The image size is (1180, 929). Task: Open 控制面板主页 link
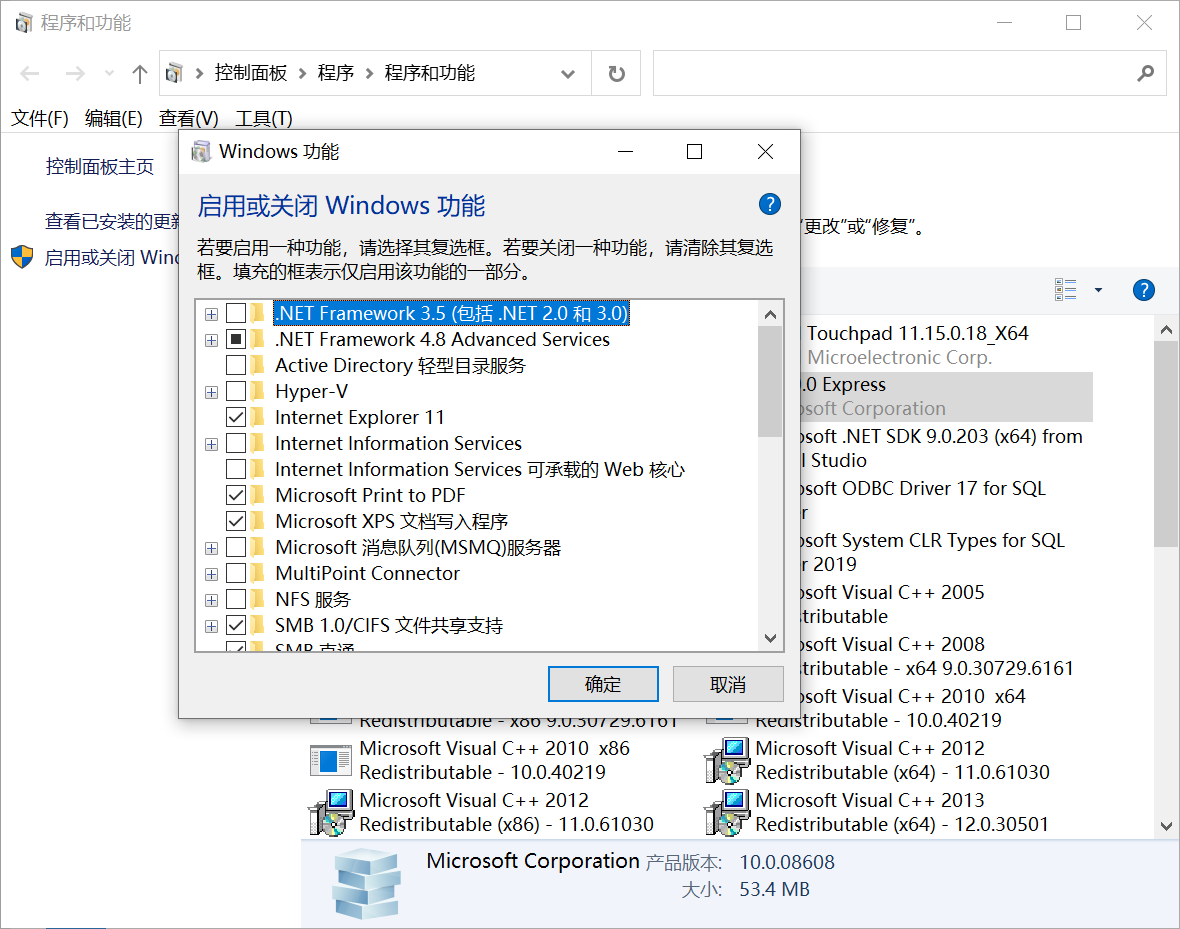pyautogui.click(x=99, y=166)
